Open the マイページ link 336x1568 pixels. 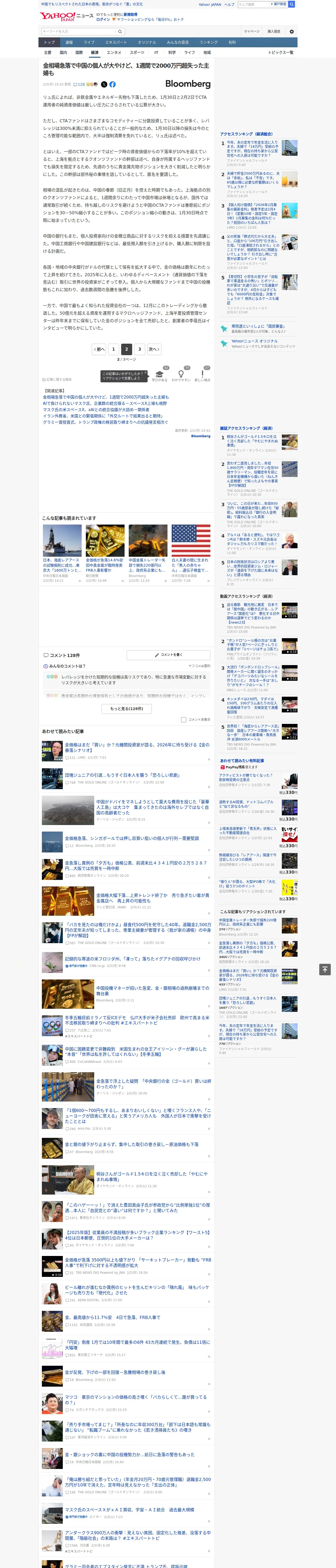tap(251, 32)
